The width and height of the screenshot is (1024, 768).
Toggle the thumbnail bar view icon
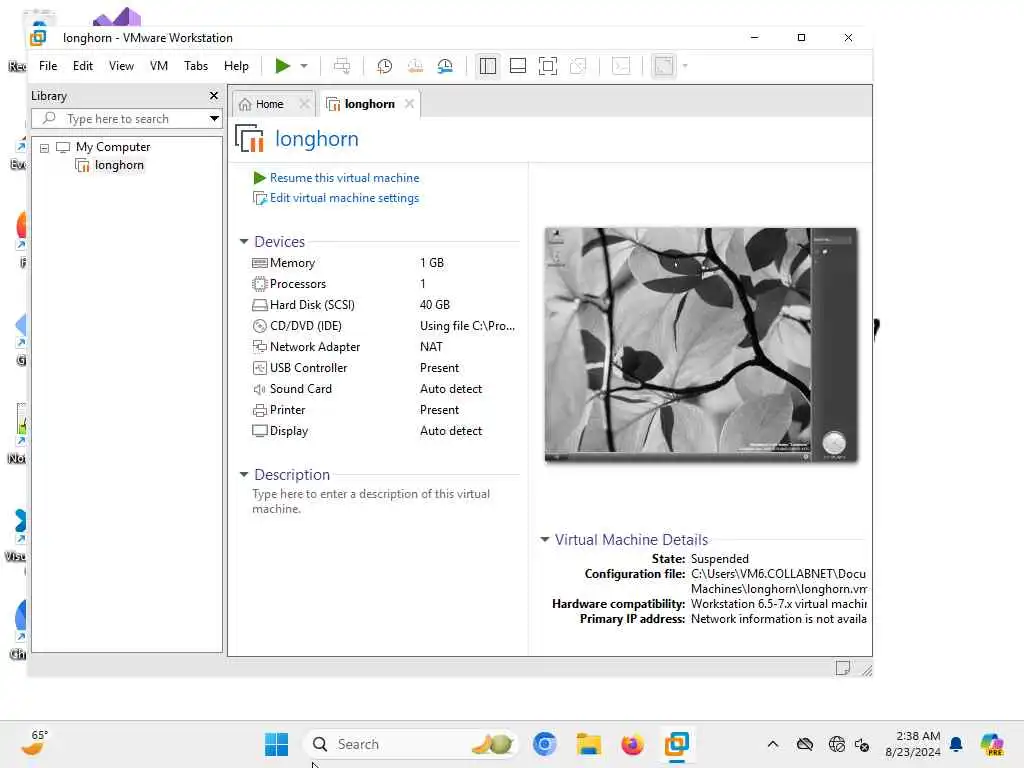coord(518,66)
